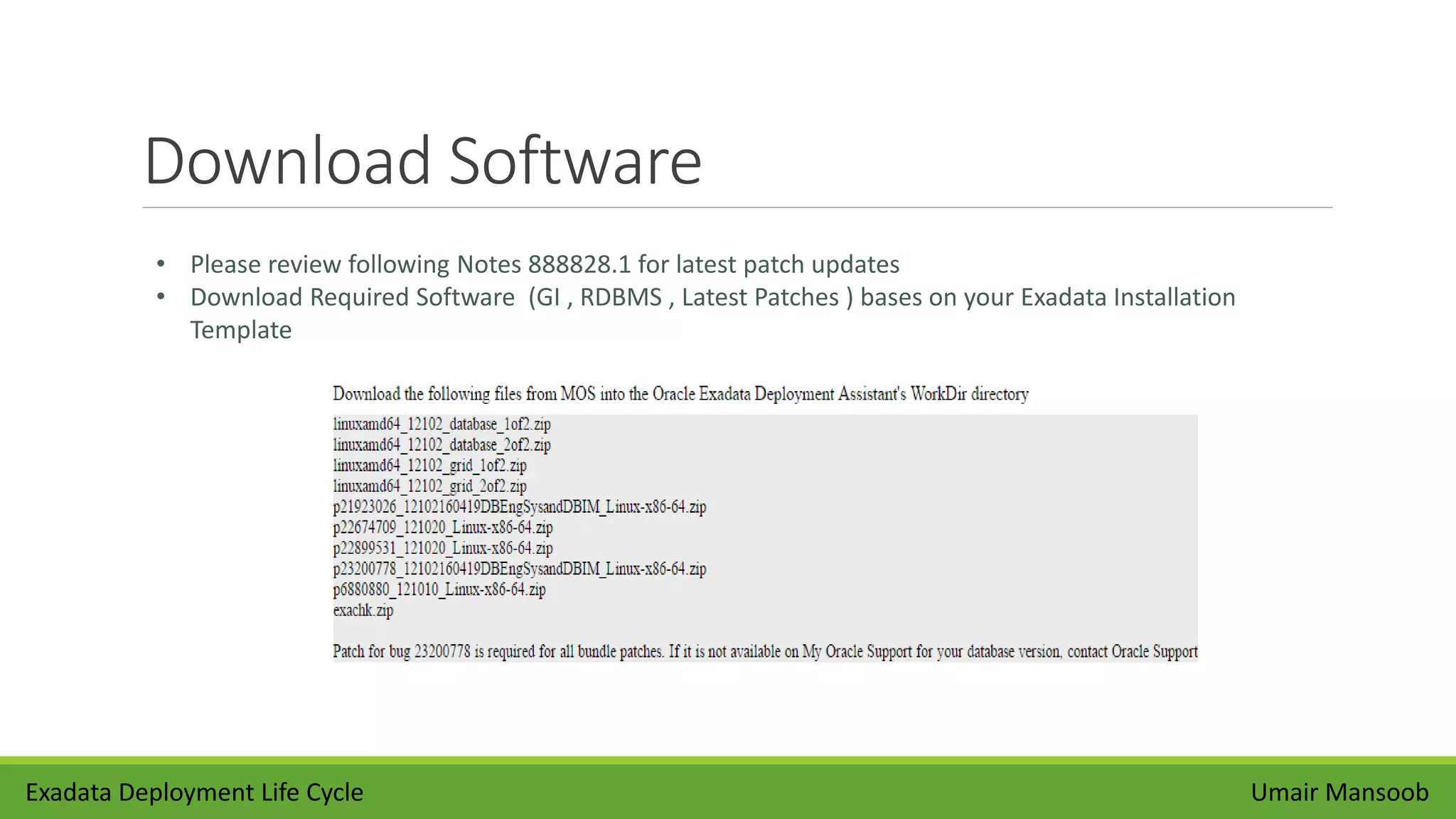Select file p22899531_121020_Linux-x86-64.zip

pos(442,548)
